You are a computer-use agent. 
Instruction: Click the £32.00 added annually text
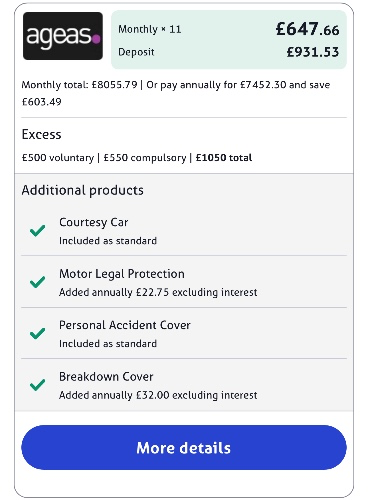(x=158, y=395)
